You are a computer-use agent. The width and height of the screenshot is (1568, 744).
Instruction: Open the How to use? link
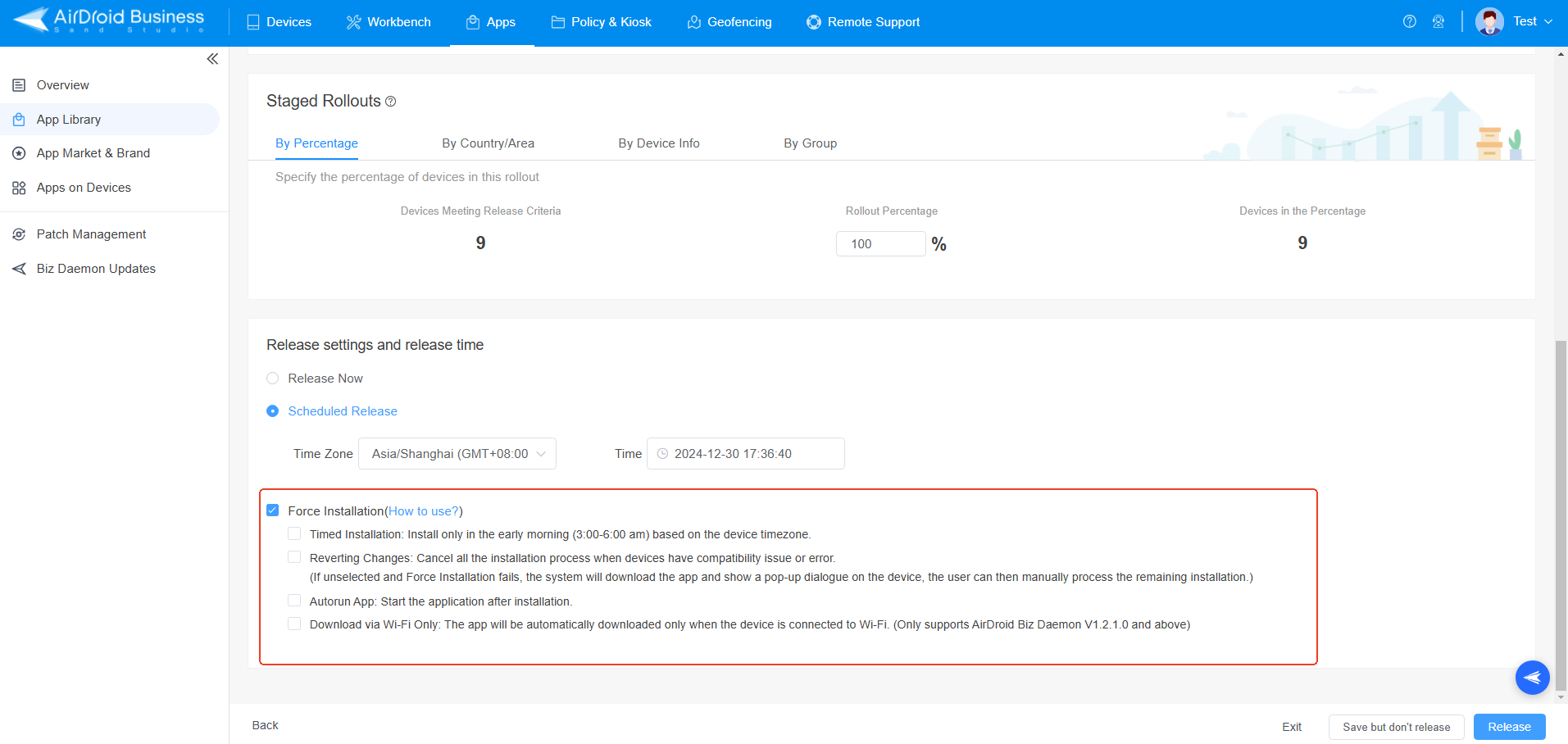pyautogui.click(x=423, y=510)
